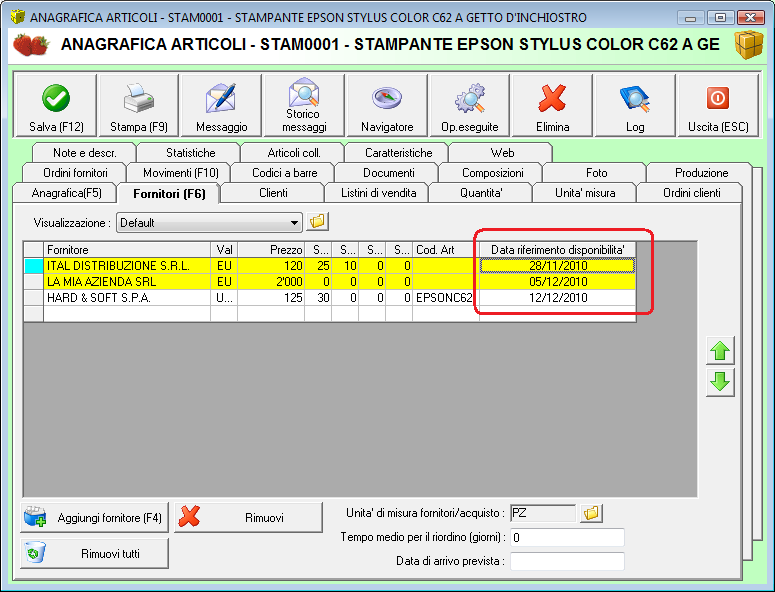
Task: Click price cell 2'000
Action: [271, 282]
